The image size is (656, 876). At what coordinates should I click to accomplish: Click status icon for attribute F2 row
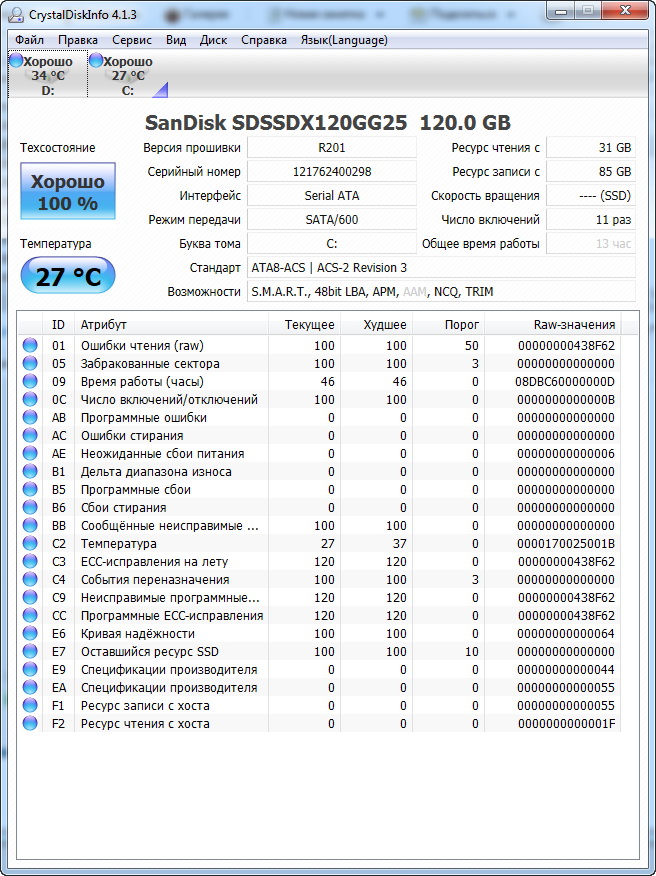tap(30, 724)
